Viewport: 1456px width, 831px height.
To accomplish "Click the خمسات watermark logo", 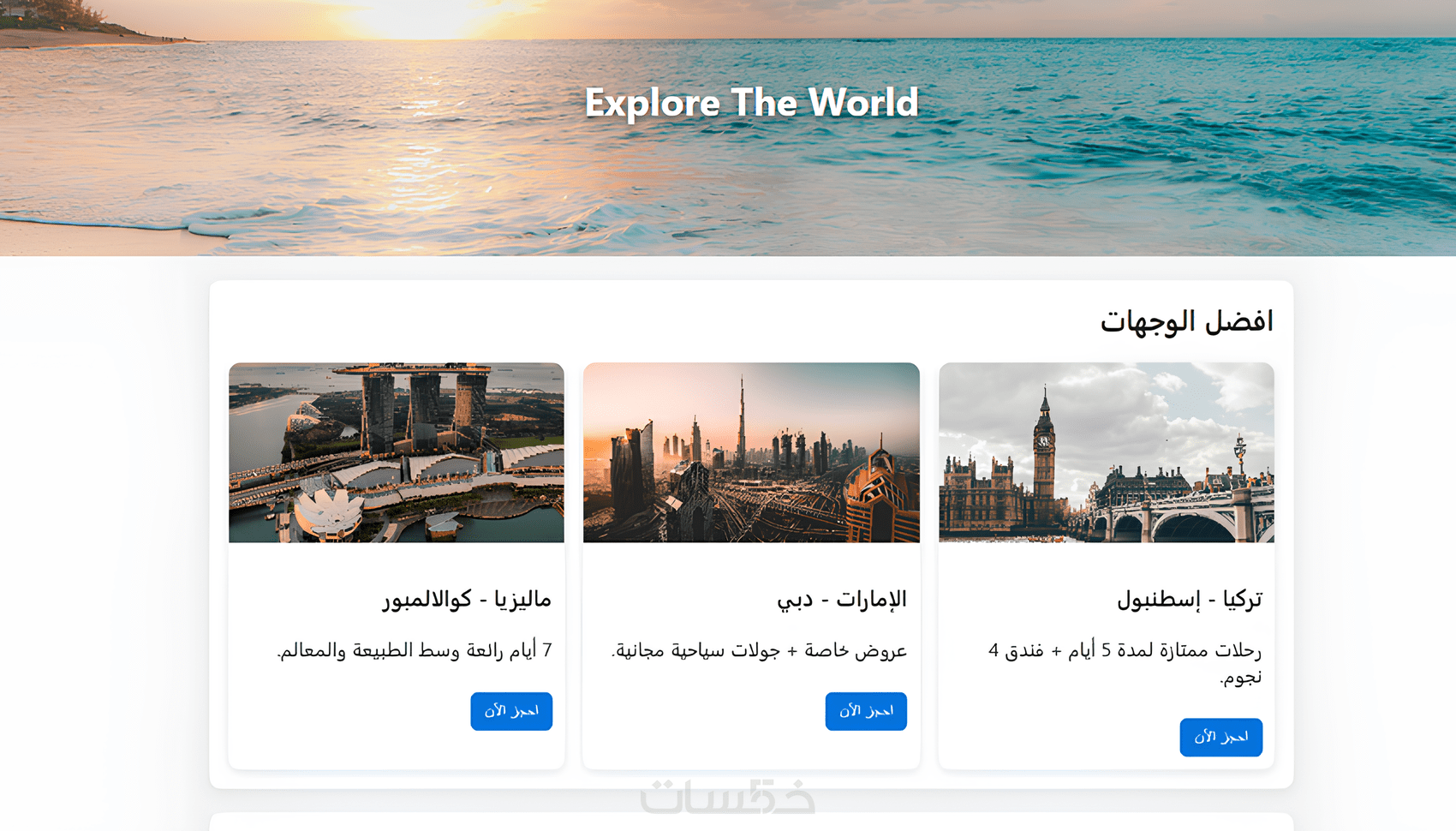I will (x=728, y=796).
